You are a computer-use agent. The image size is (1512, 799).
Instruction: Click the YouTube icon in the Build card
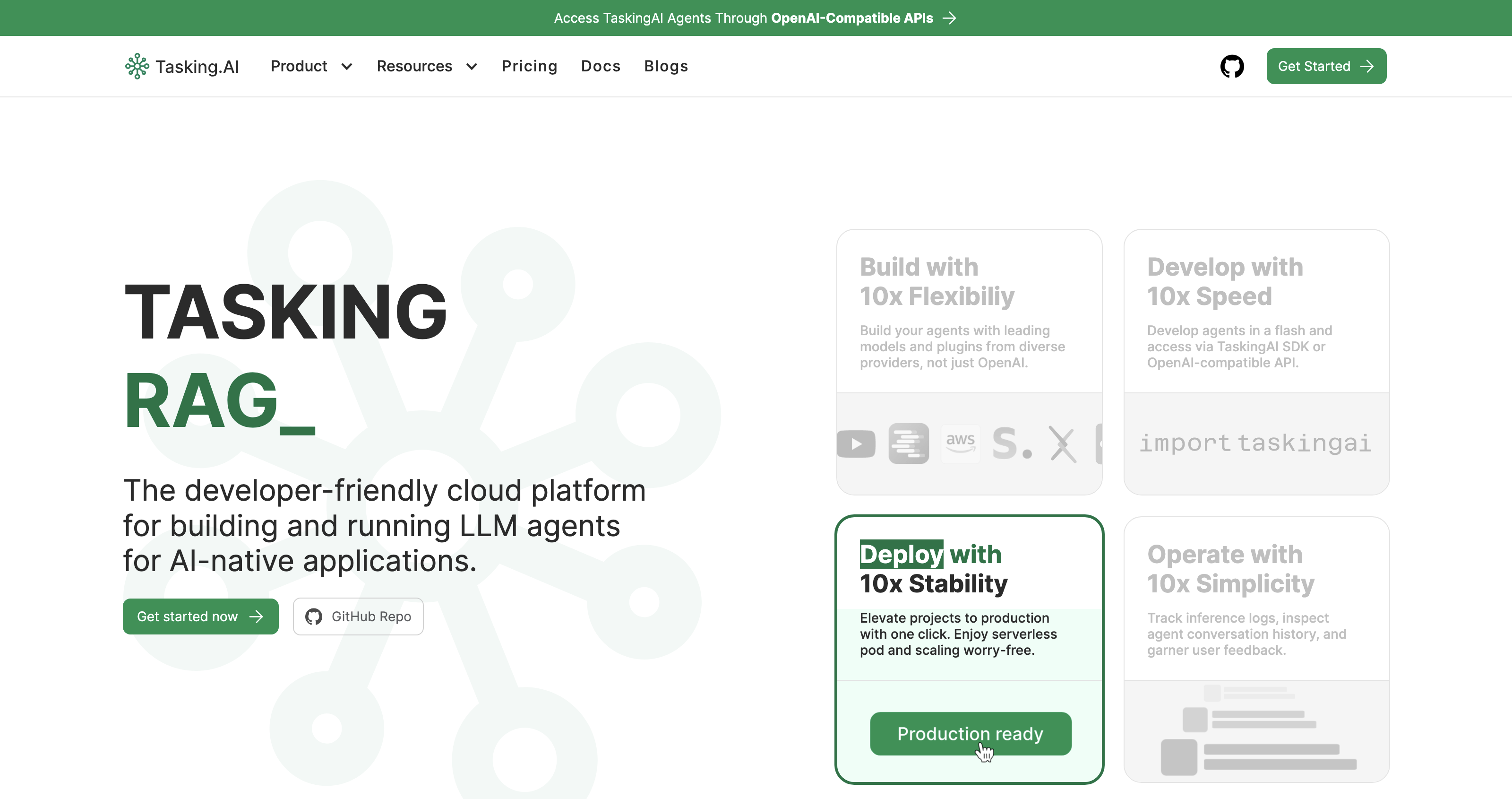click(856, 443)
